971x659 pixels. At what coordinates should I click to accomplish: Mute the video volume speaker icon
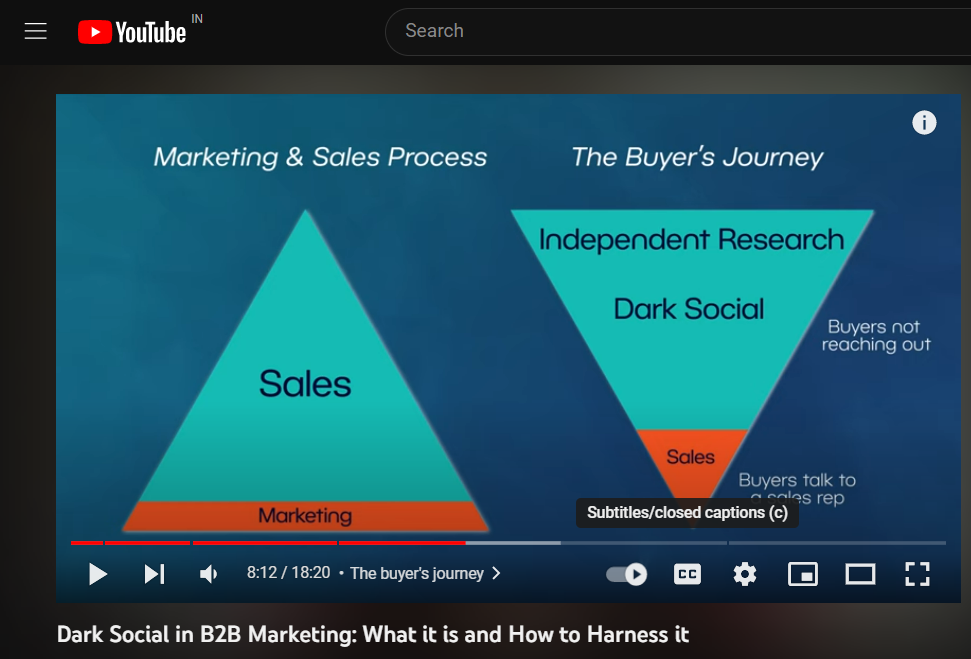point(209,574)
